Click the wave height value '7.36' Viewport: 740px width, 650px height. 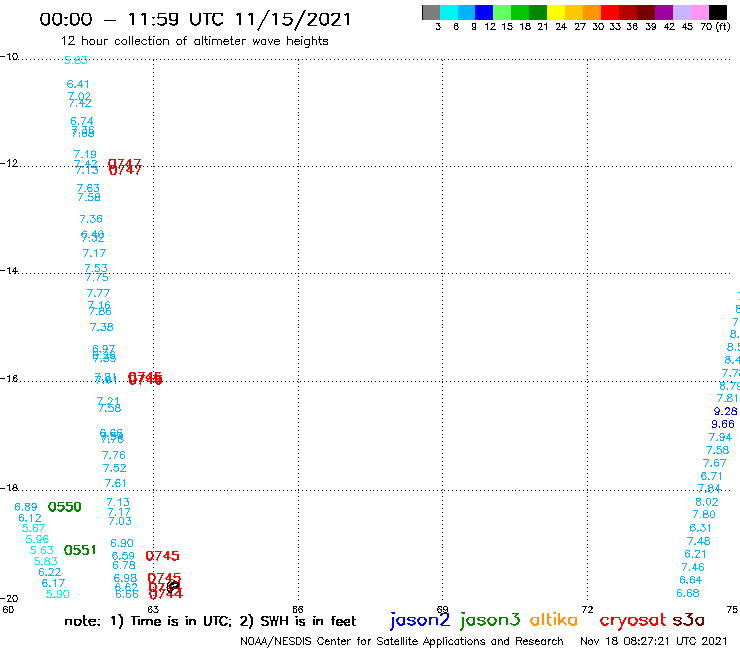pos(91,219)
